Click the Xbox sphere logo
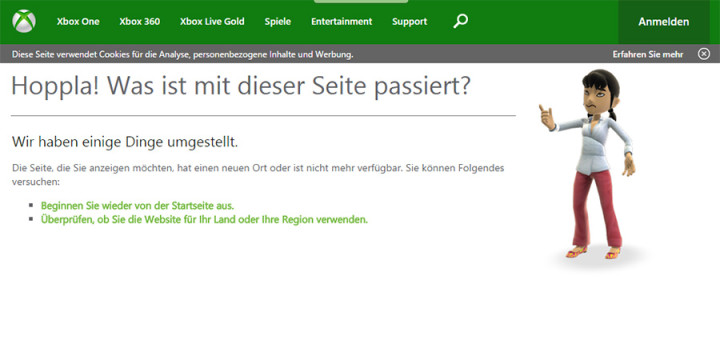Viewport: 720px width, 360px height. 24,21
